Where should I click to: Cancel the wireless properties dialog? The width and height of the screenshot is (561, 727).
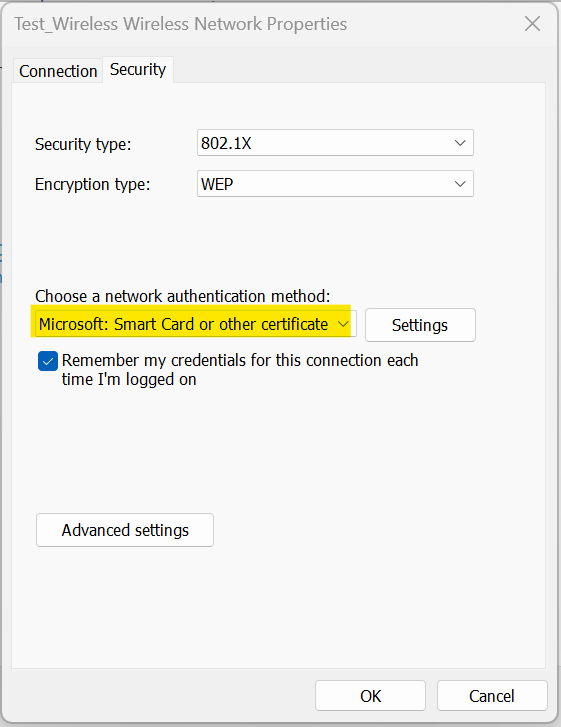coord(492,695)
